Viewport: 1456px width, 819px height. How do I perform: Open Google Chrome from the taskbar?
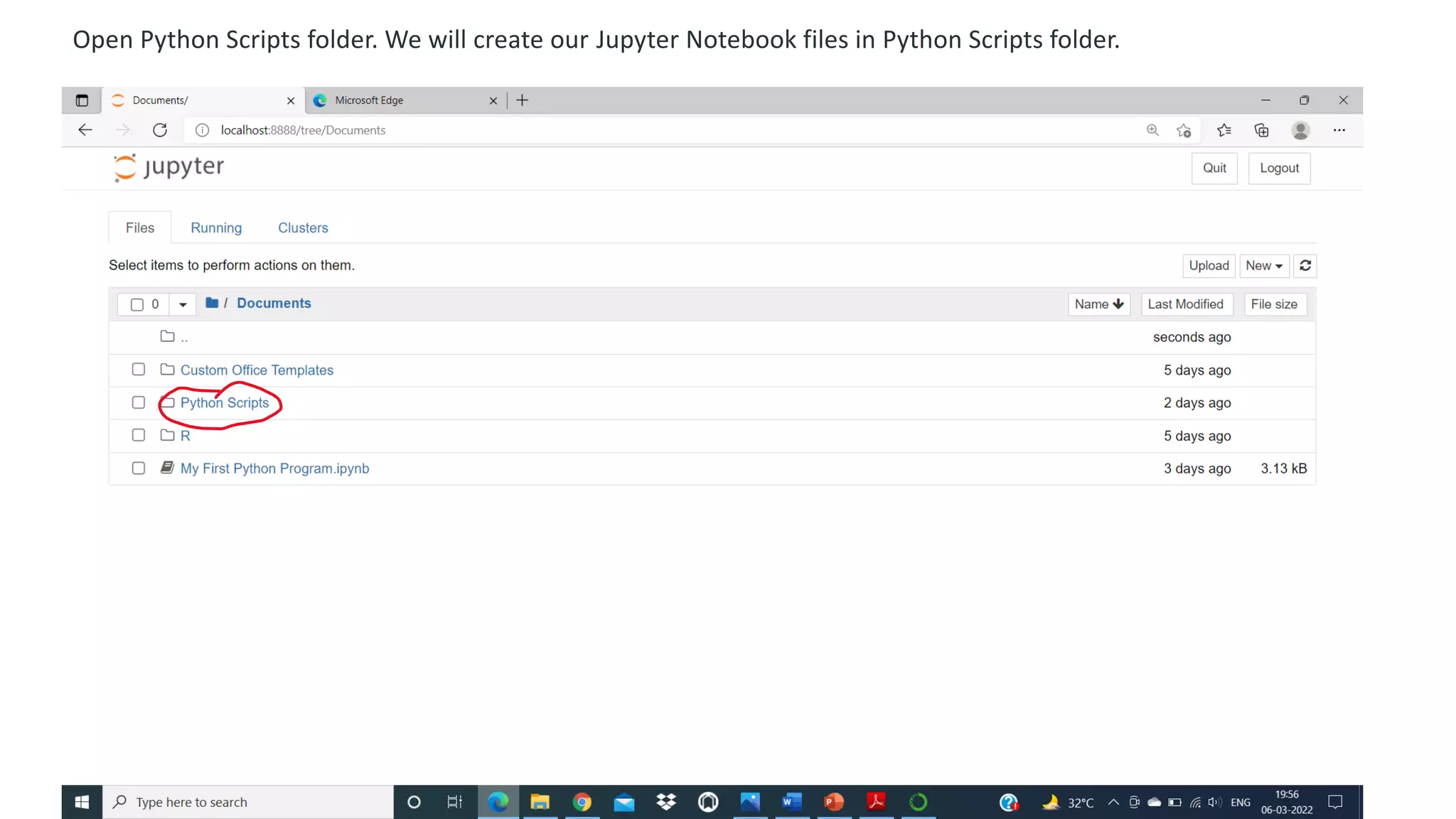582,802
